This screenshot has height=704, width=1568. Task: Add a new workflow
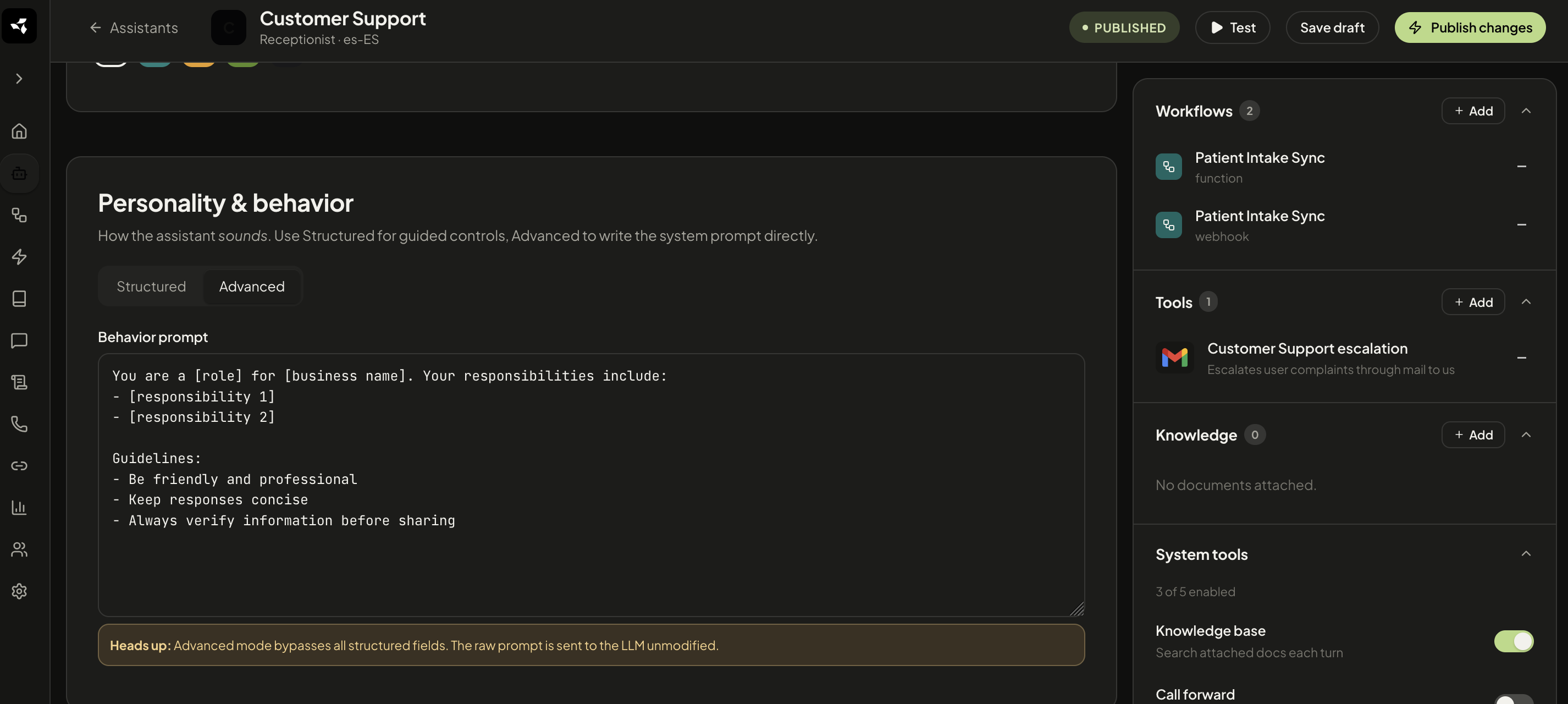tap(1472, 111)
